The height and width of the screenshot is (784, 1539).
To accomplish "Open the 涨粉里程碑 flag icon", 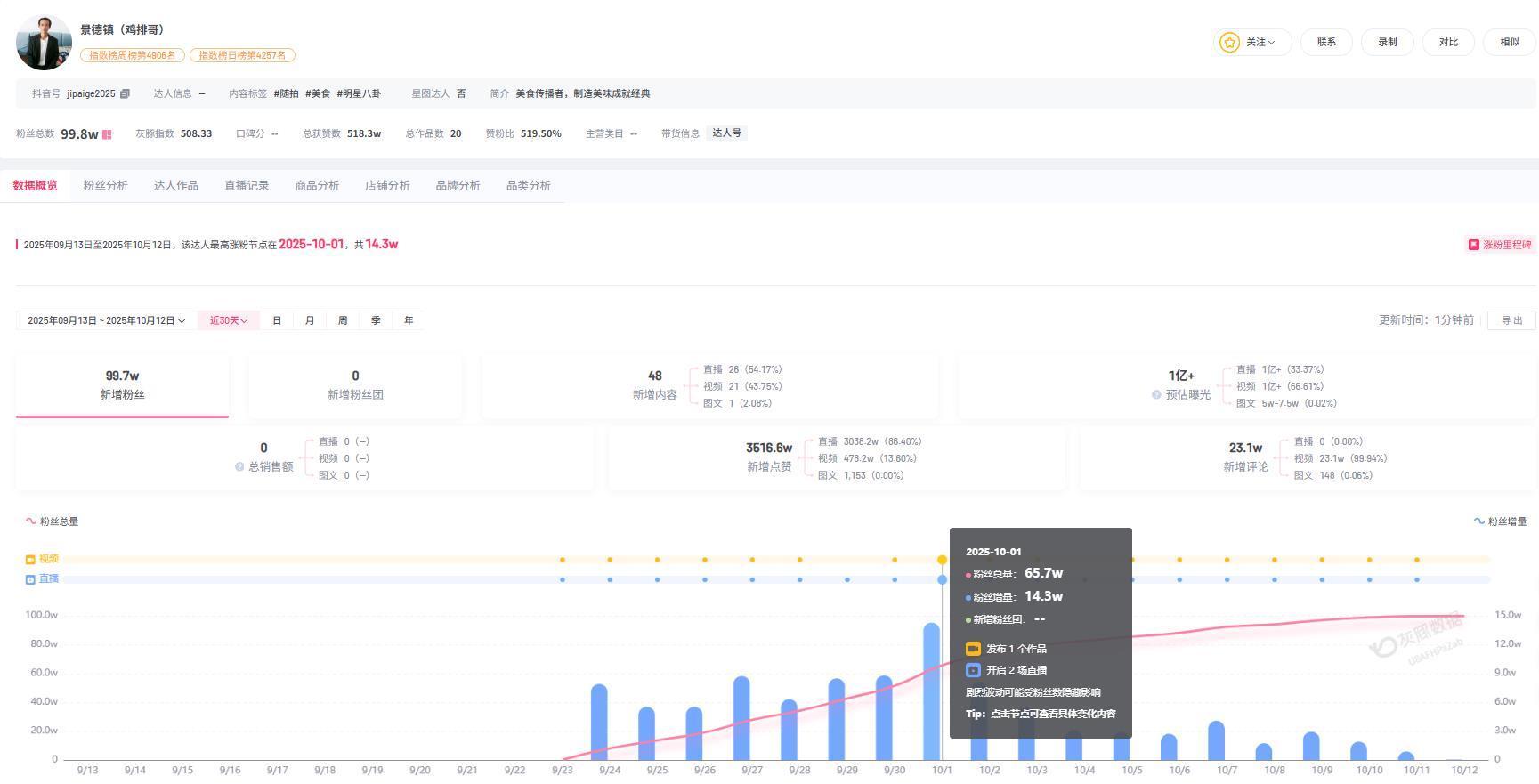I will tap(1473, 245).
